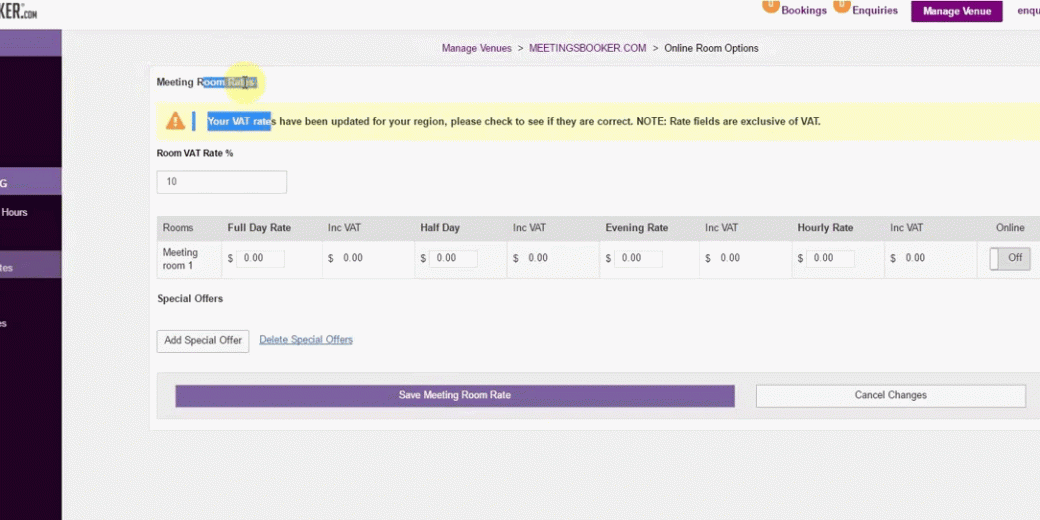Screen dimensions: 1040x520
Task: Click the orange Enquiries count badge
Action: coord(843,5)
